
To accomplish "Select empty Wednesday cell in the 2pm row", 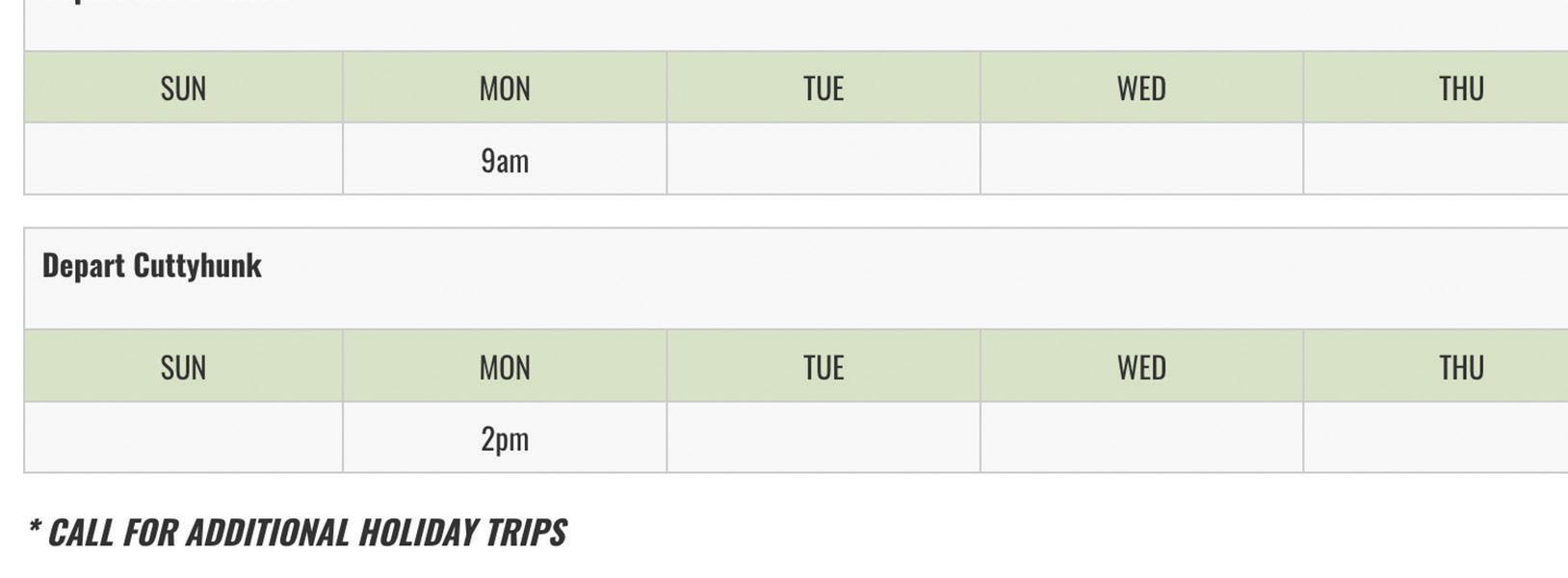I will 1141,437.
